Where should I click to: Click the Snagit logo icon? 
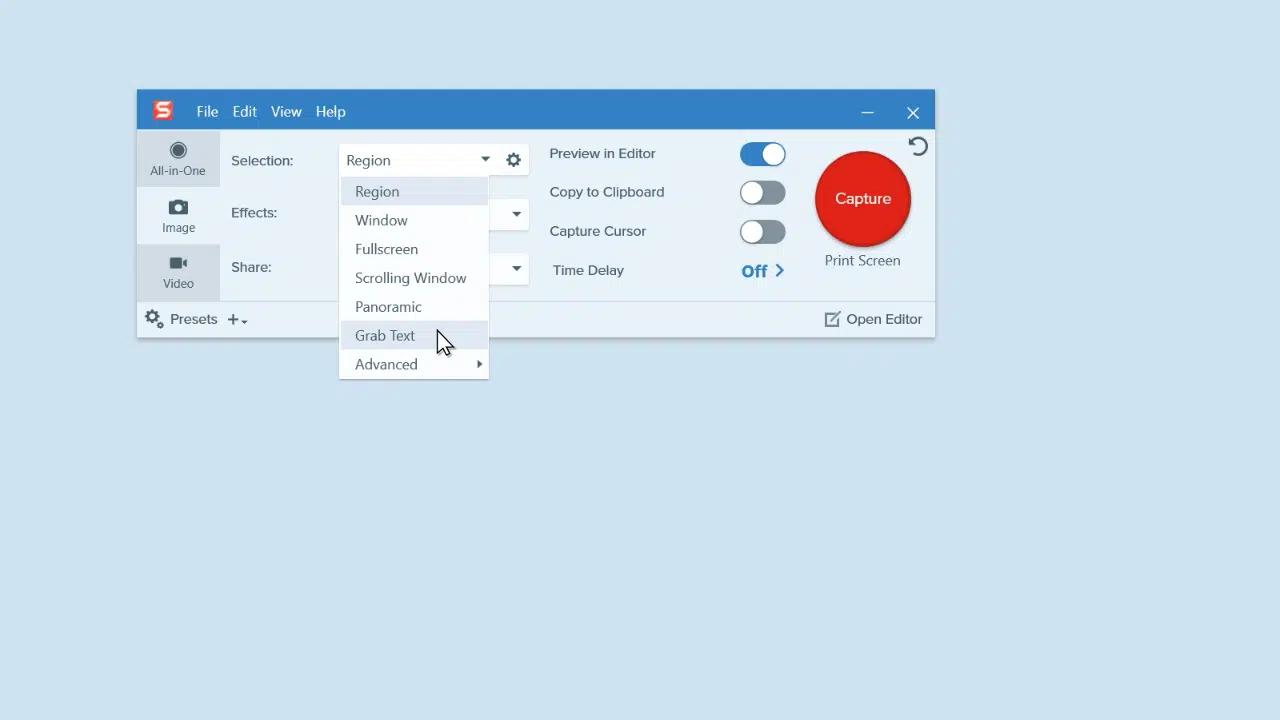click(x=163, y=111)
